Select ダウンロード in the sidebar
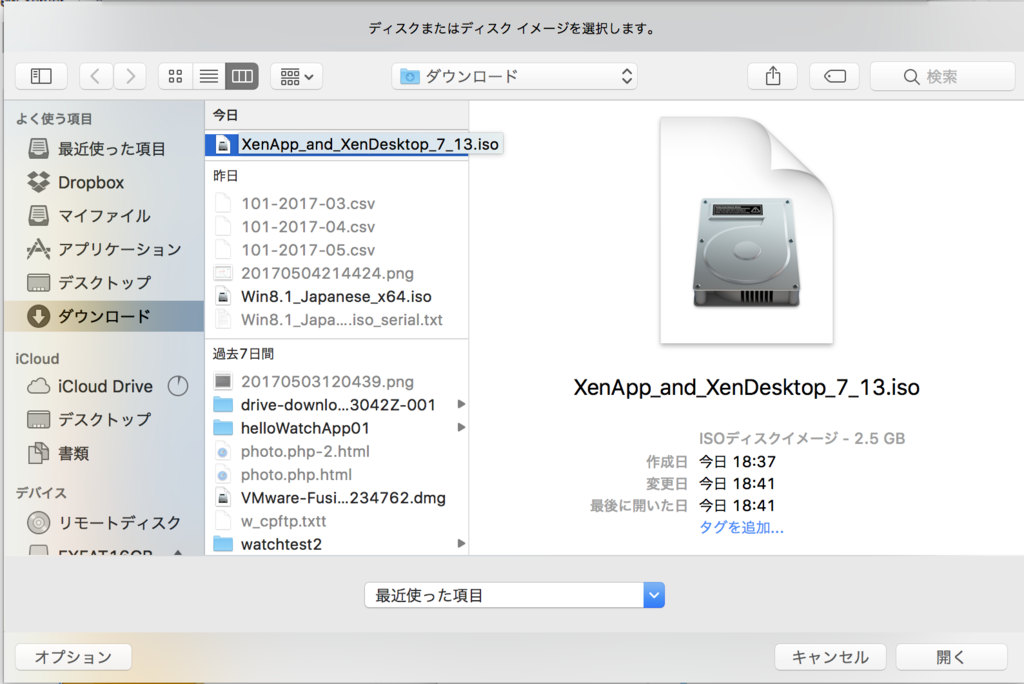Screen dimensions: 1024x684 coord(104,316)
